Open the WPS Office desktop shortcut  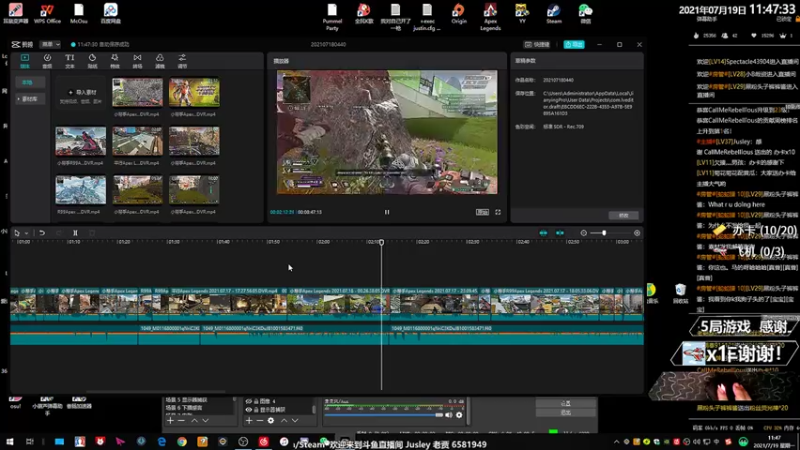(47, 14)
